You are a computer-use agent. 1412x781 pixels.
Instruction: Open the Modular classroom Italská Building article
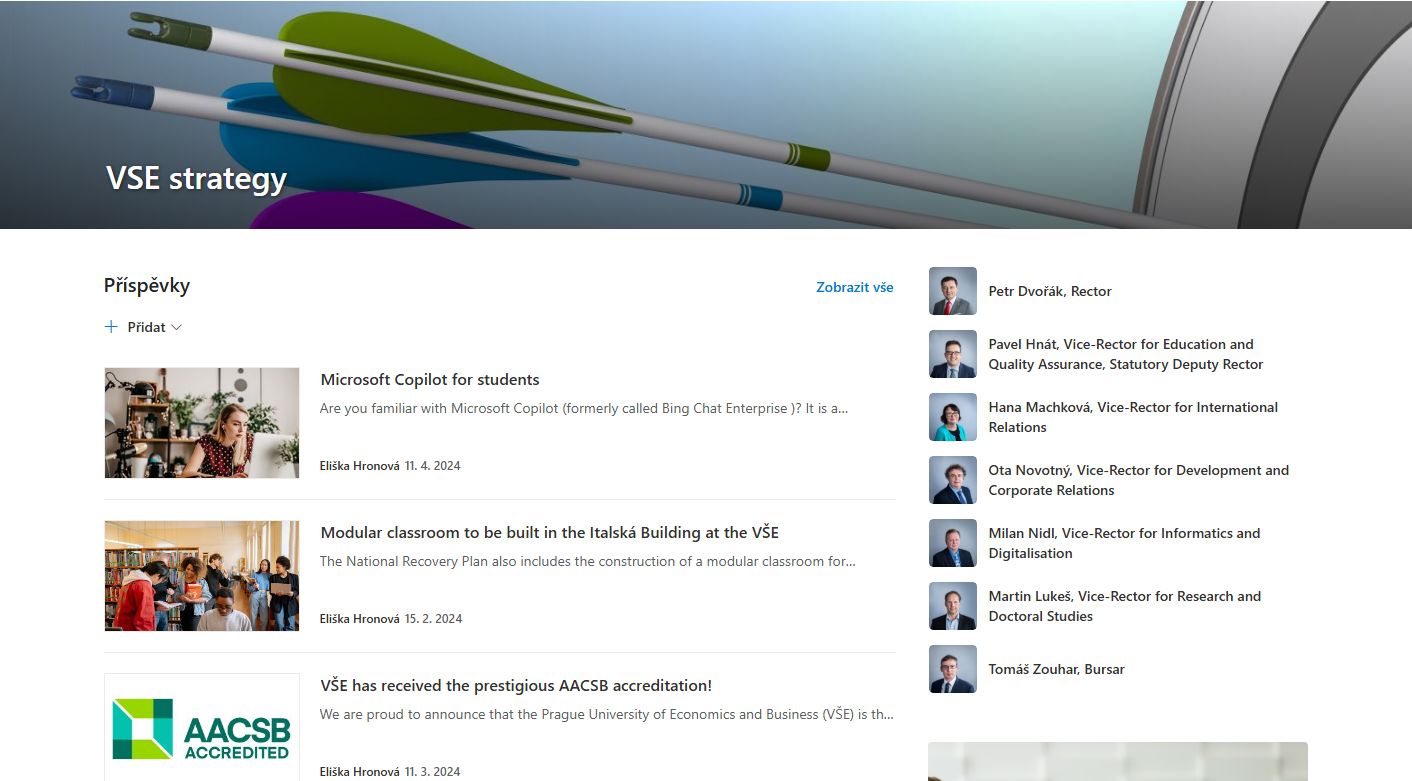(549, 533)
